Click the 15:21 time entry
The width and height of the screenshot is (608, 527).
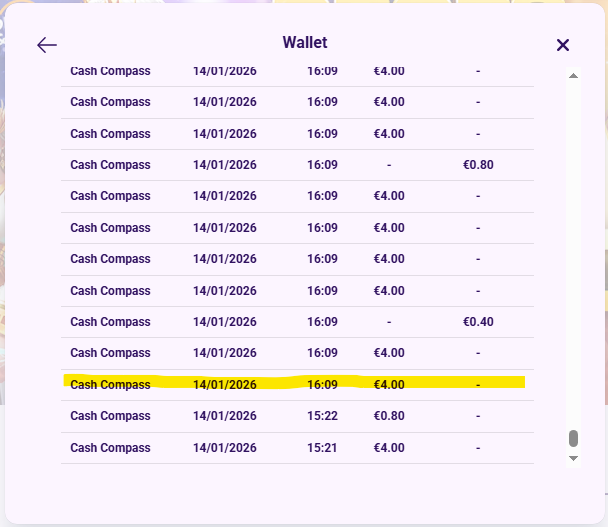323,448
